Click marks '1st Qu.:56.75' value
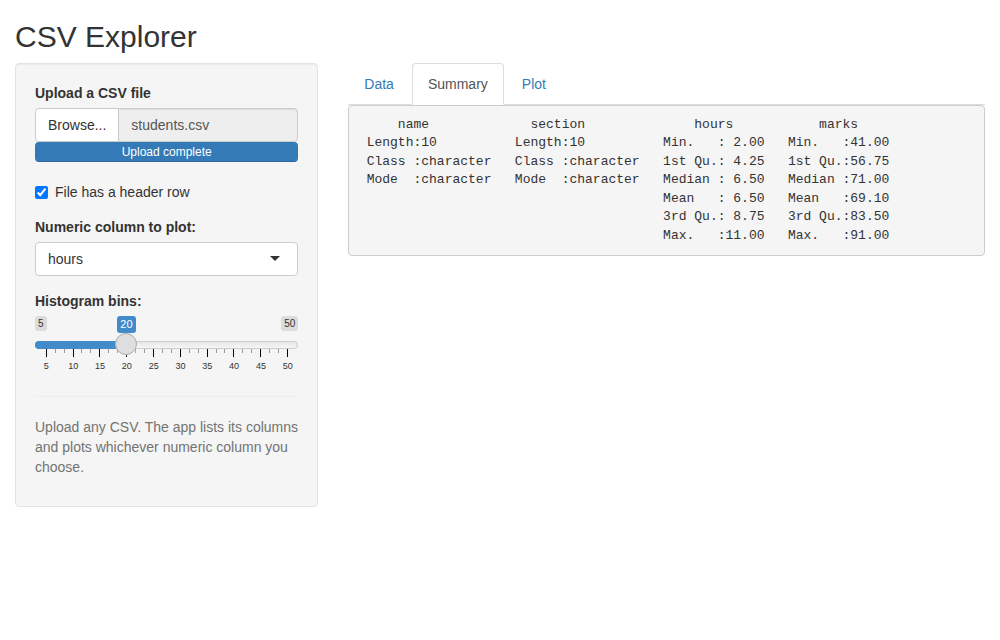This screenshot has height=640, width=1000. coord(838,161)
